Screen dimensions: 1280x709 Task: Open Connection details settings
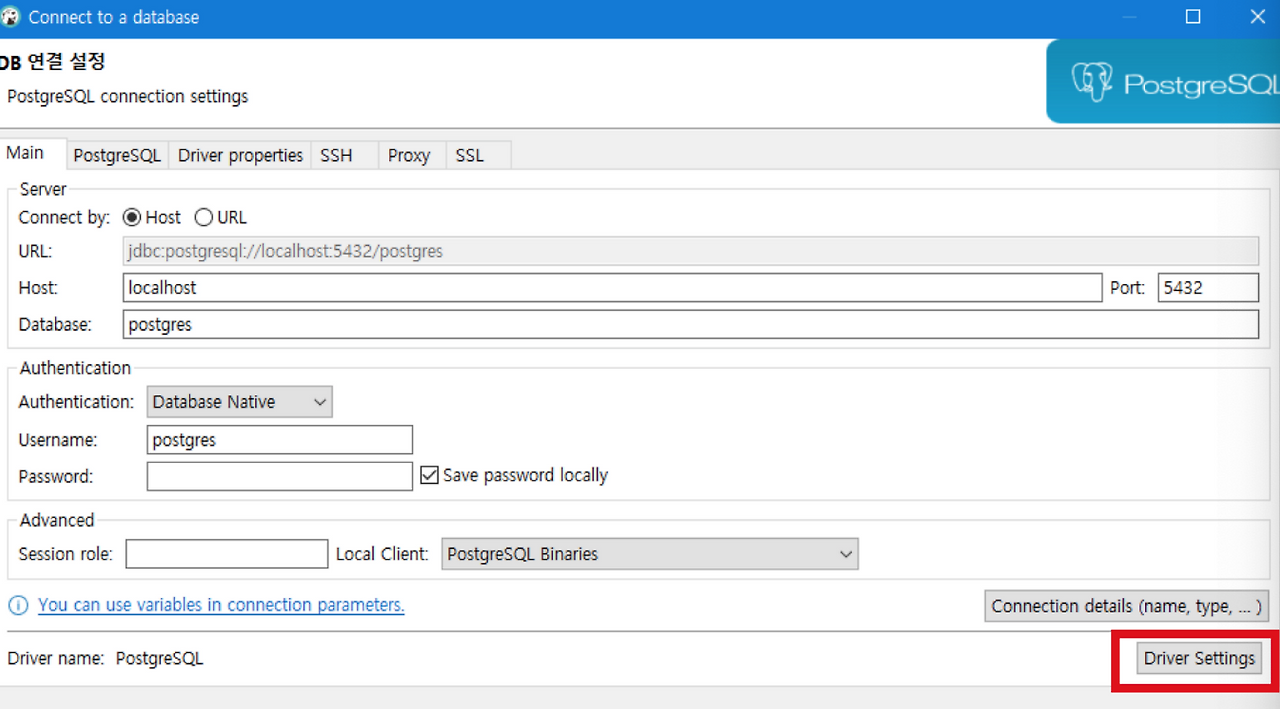pyautogui.click(x=1125, y=606)
